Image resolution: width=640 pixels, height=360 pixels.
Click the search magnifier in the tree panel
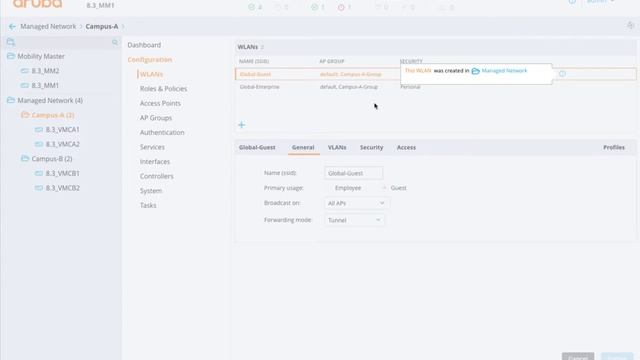[115, 42]
